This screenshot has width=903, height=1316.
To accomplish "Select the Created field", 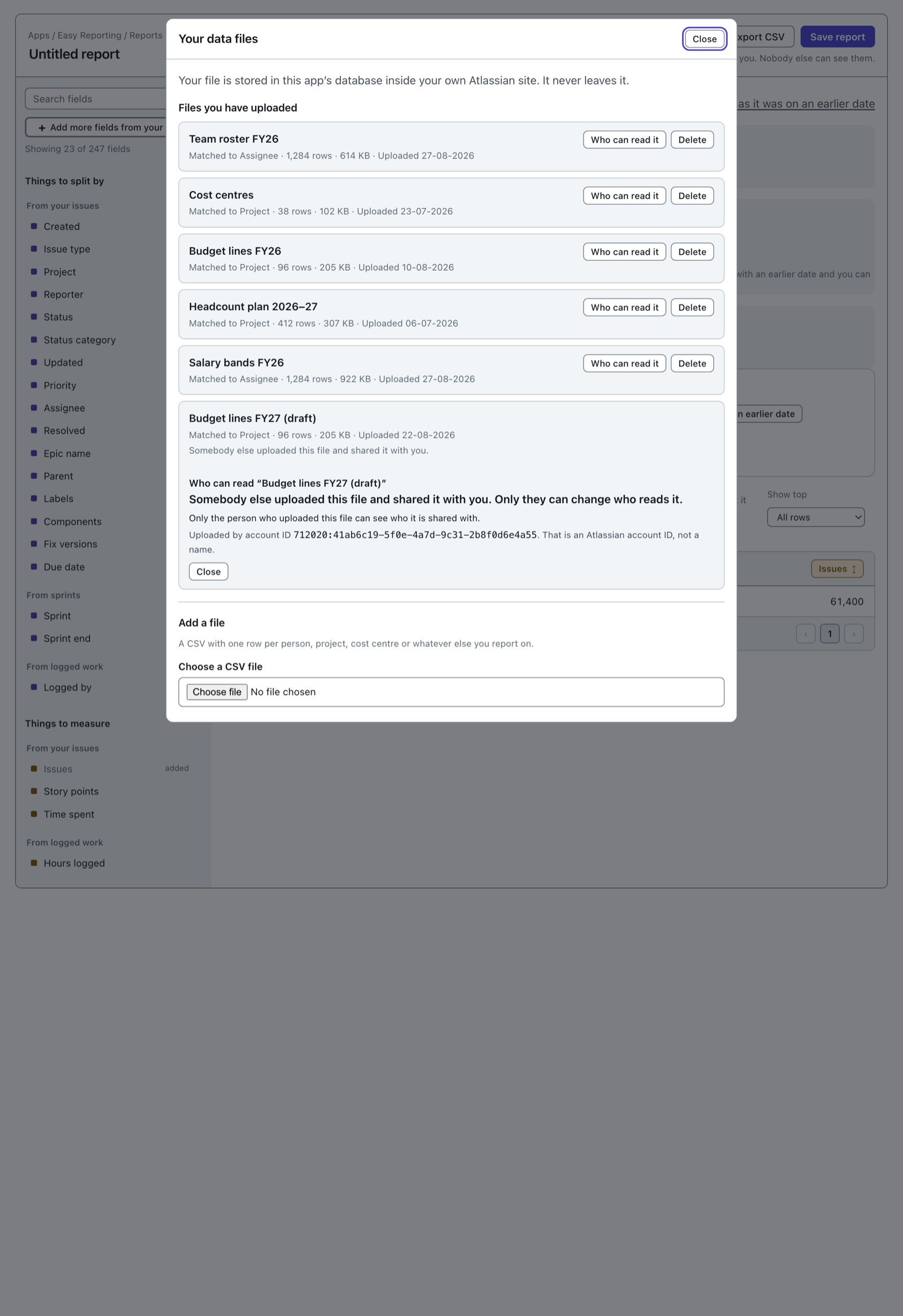I will click(62, 227).
